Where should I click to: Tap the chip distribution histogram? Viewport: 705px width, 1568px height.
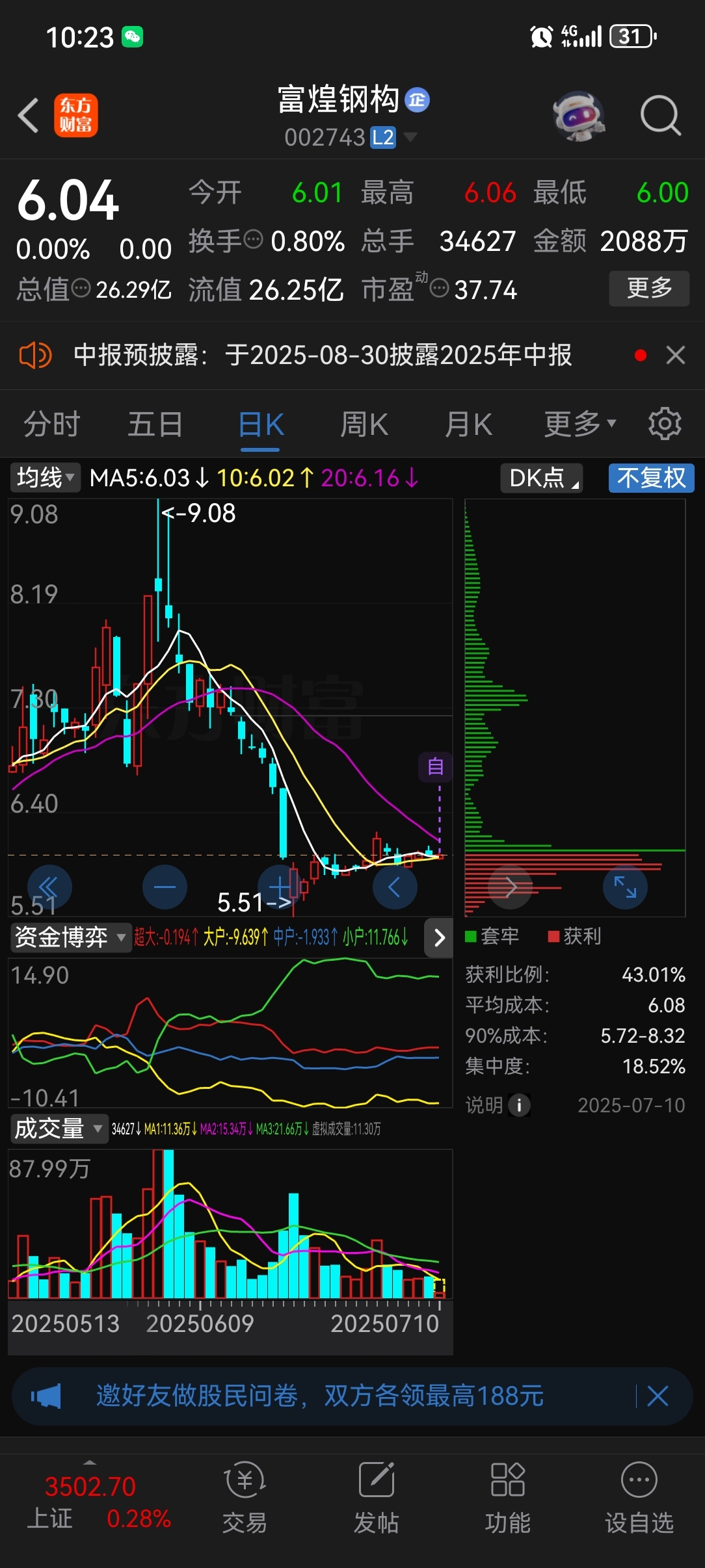(575, 708)
